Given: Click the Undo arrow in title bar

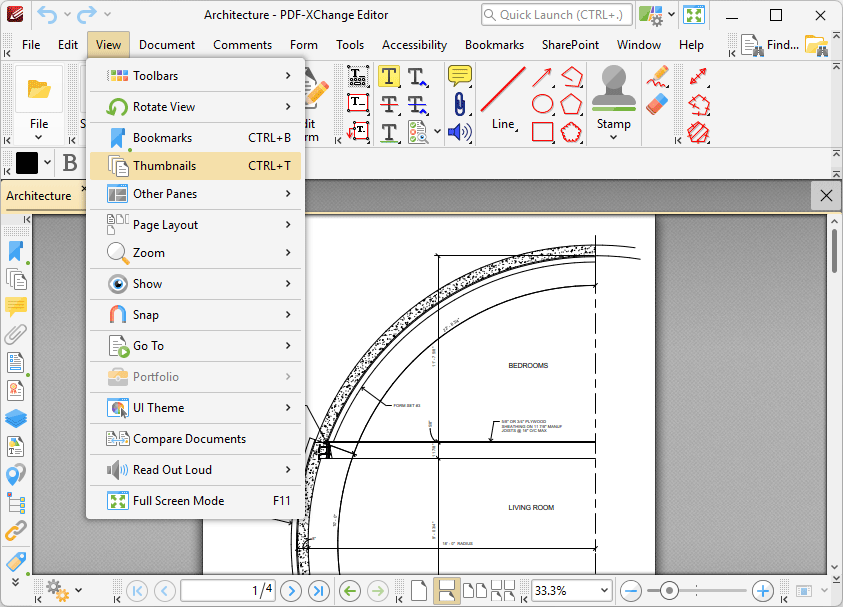Looking at the screenshot, I should (x=47, y=15).
